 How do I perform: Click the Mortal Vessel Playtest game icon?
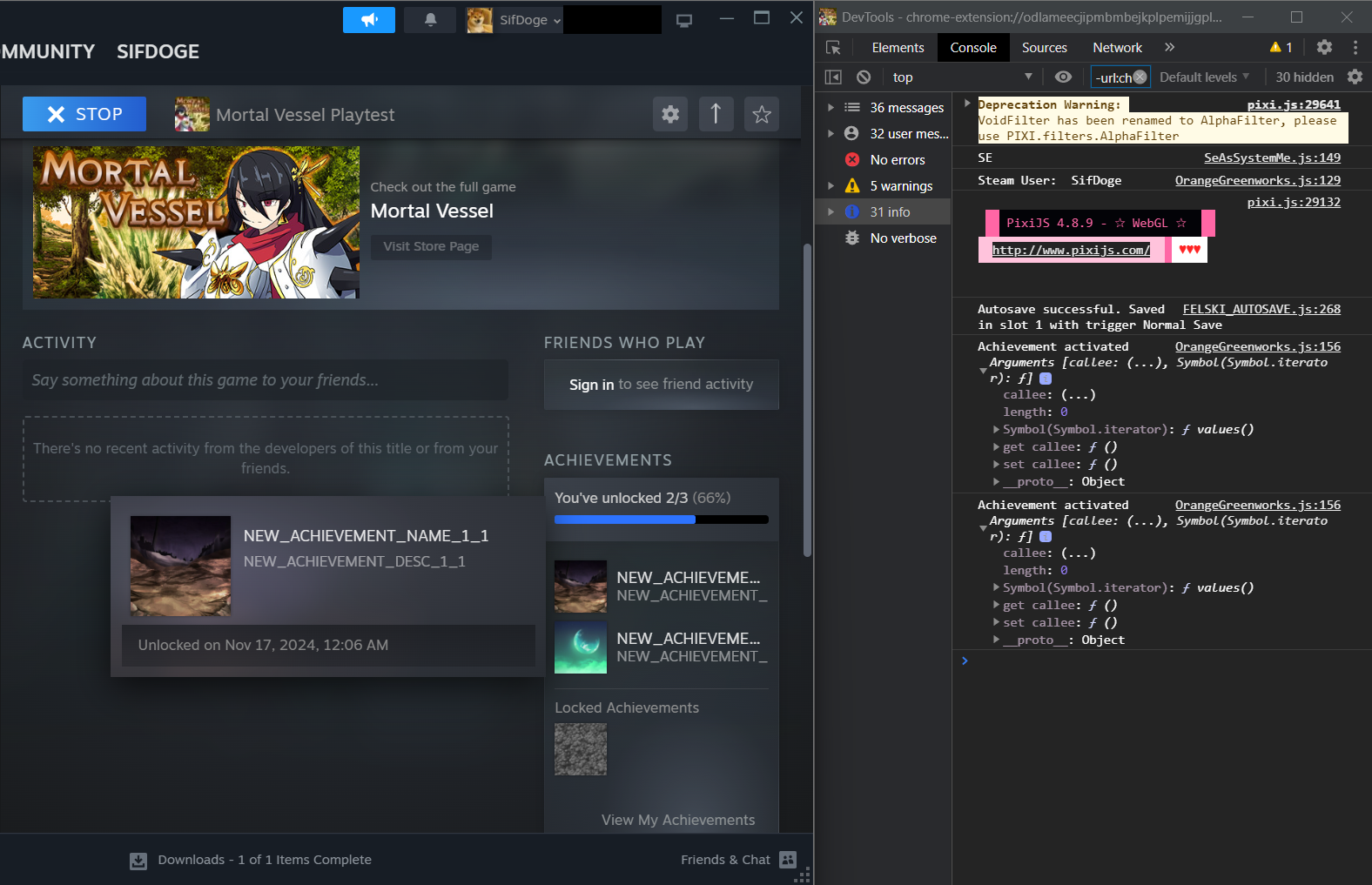(x=192, y=114)
